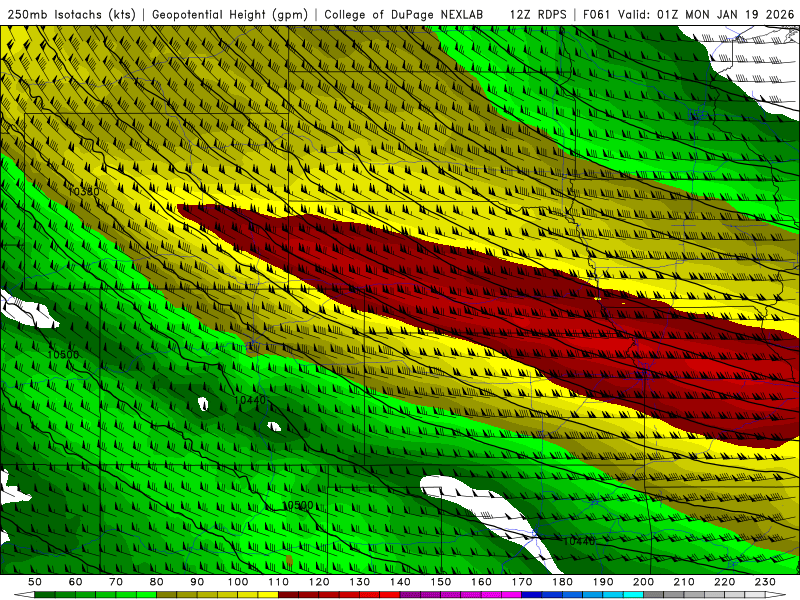This screenshot has height=600, width=800.
Task: Click the "Valid: 01Z MON JAN 19 2026" text
Action: coord(706,15)
